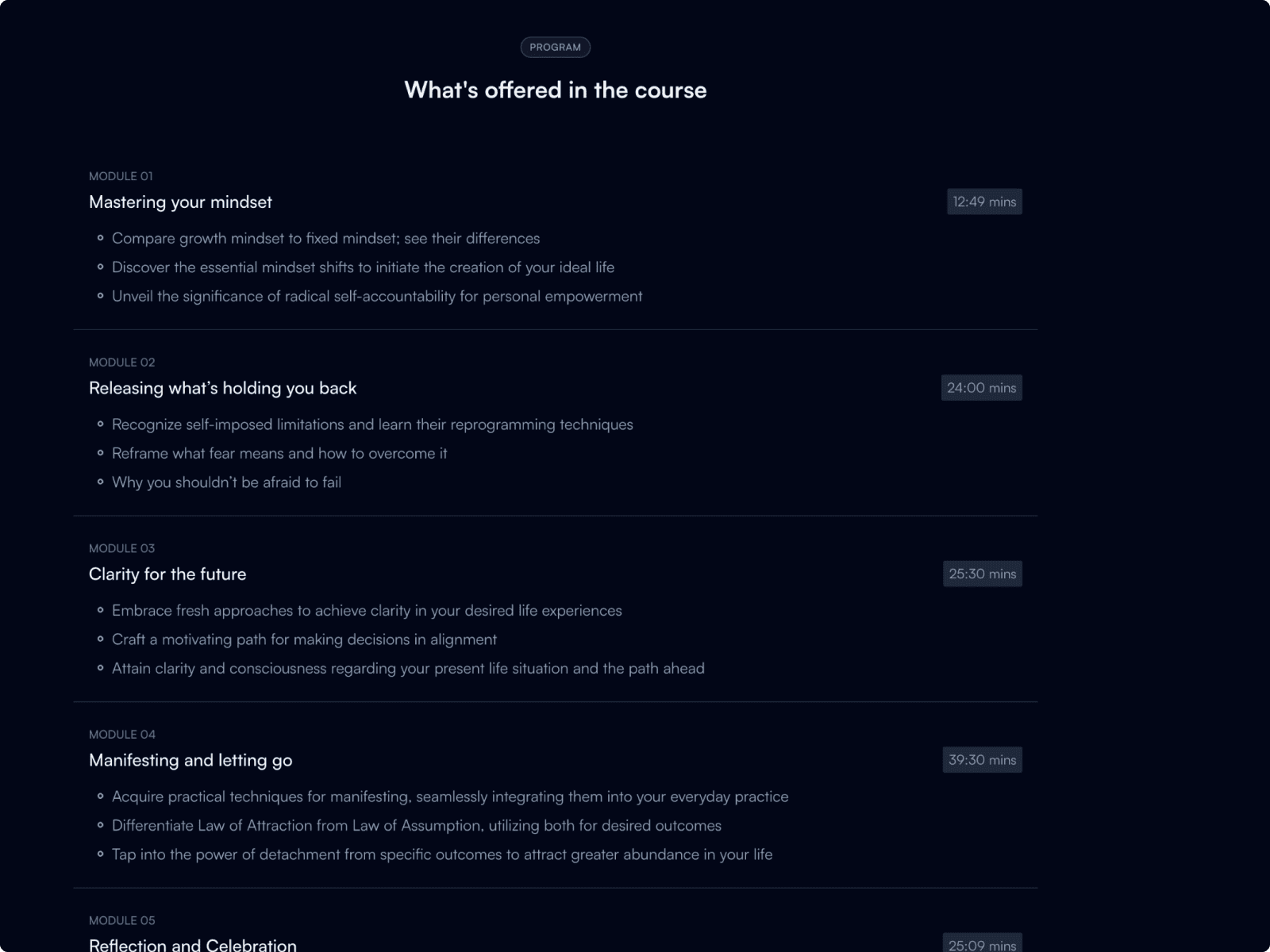Select the 25:30 mins duration badge

[x=982, y=574]
